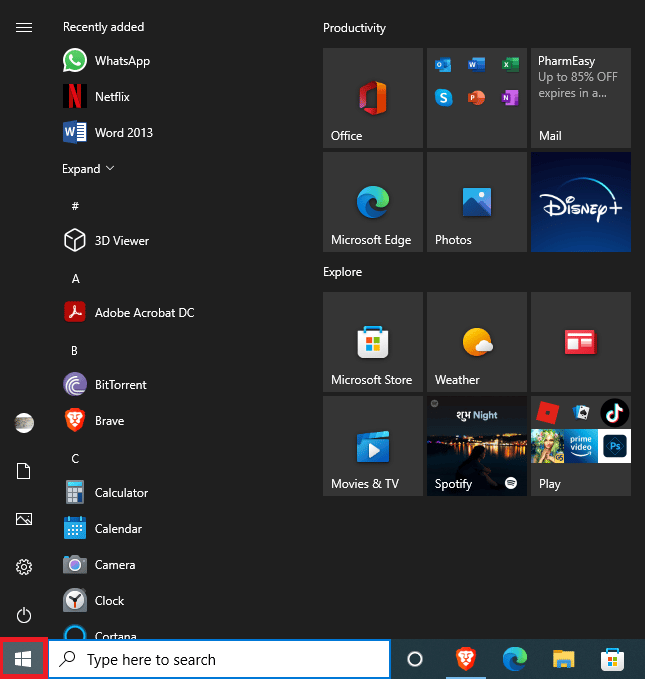Open Settings gear in Start sidebar
The width and height of the screenshot is (645, 679).
[x=24, y=567]
